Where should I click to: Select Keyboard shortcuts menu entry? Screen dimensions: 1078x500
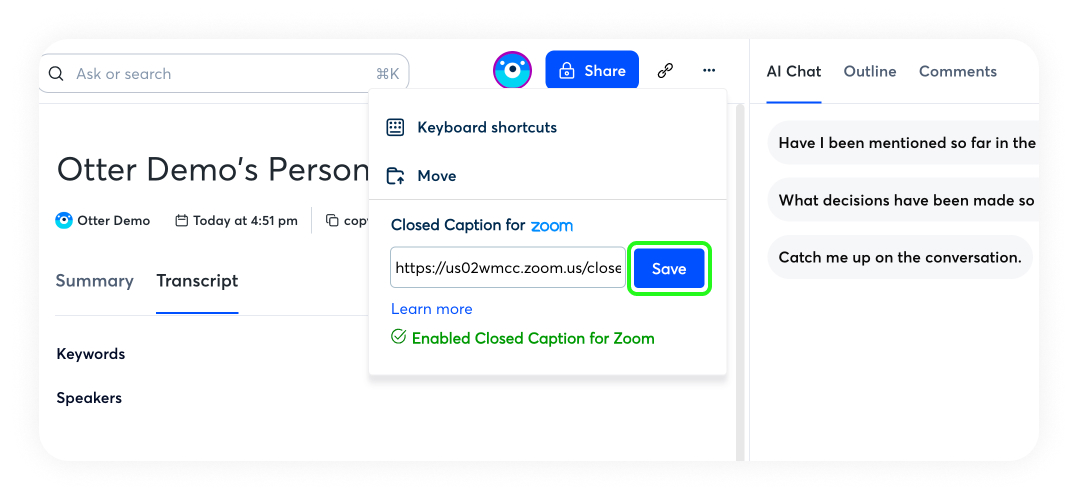click(486, 127)
